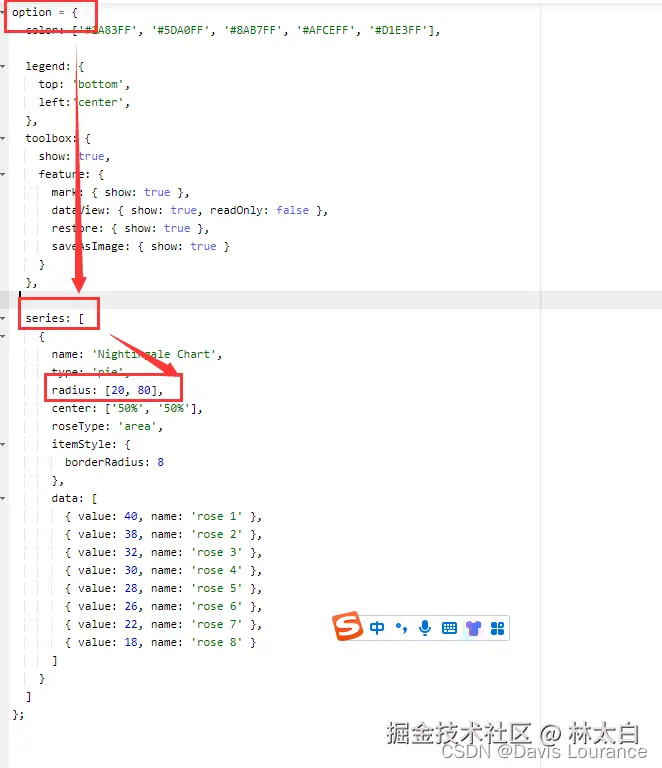The image size is (662, 768).
Task: Click the 'rose 4' data row
Action: (x=164, y=571)
